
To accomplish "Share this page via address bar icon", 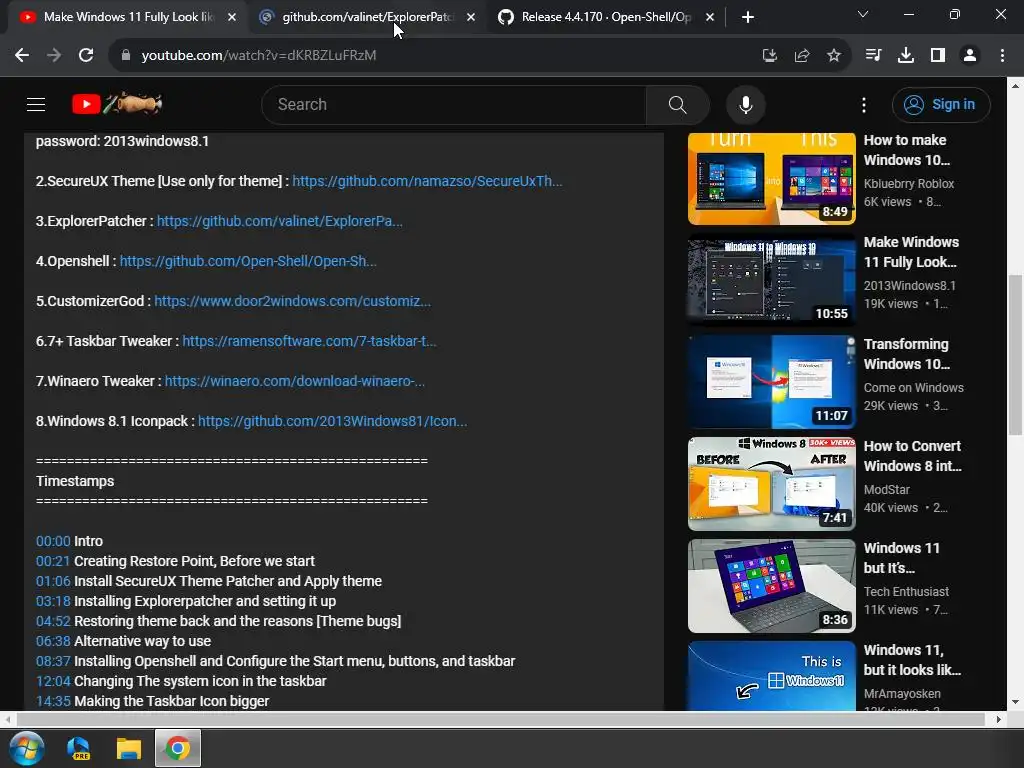I will pos(802,56).
